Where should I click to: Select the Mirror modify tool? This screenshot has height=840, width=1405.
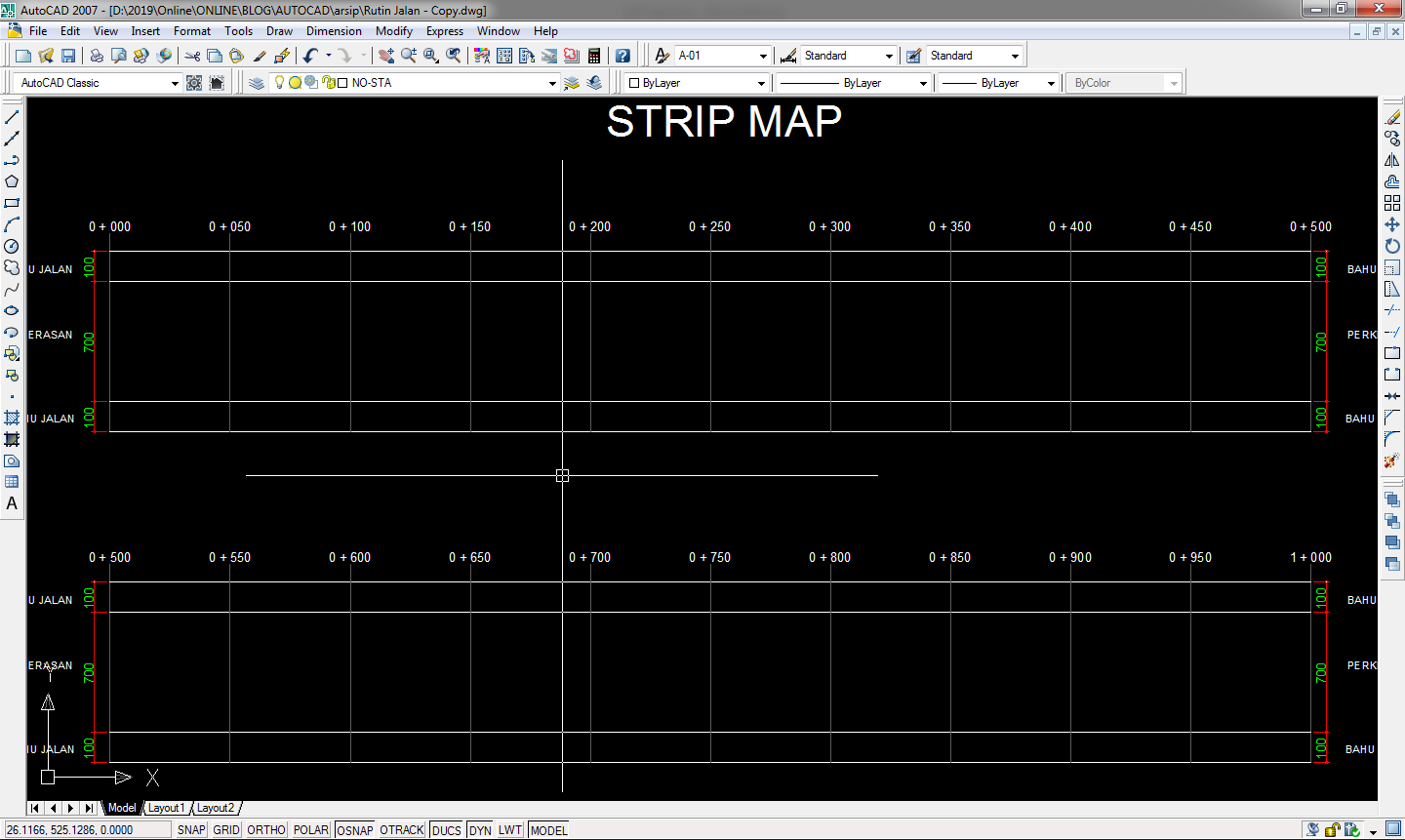click(x=1392, y=159)
